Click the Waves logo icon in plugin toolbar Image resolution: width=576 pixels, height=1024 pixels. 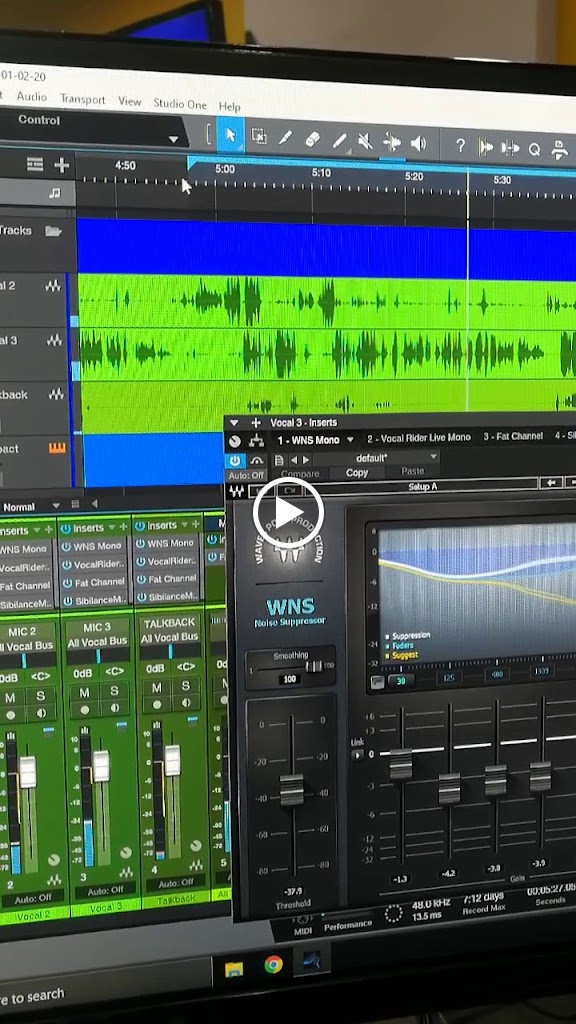pos(236,492)
